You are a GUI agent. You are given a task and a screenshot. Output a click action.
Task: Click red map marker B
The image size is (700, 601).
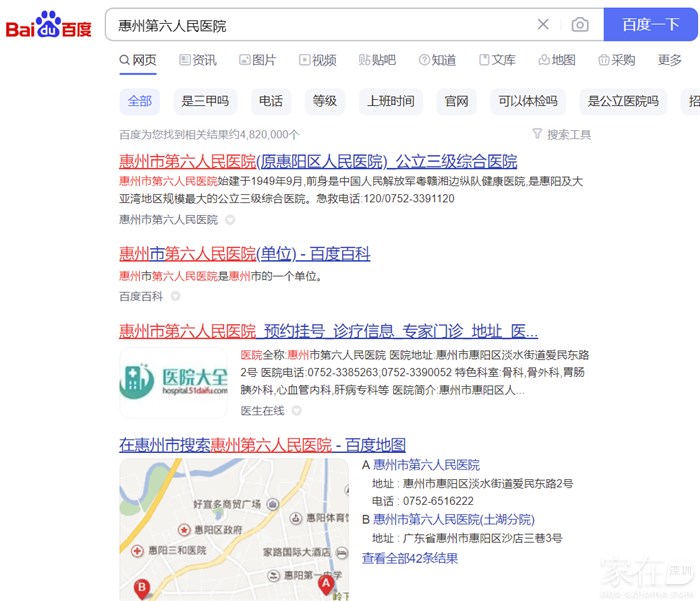tap(142, 588)
